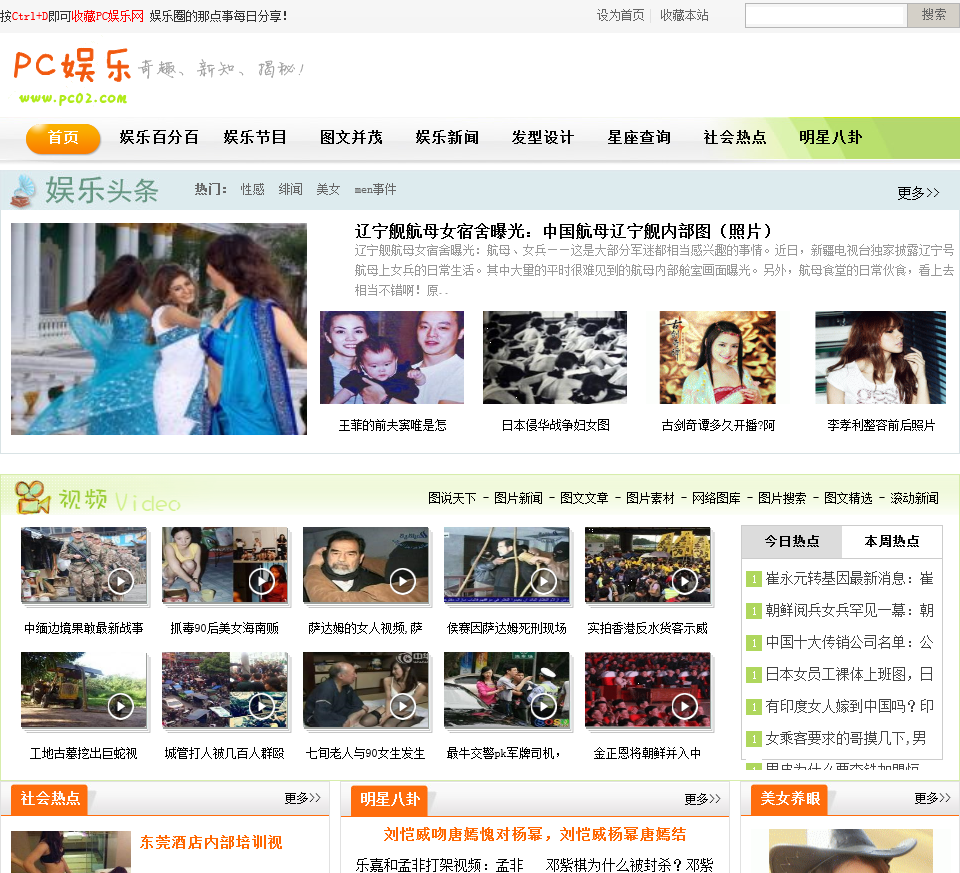Select 娱乐新闻 in navigation bar
Viewport: 960px width, 873px height.
[x=447, y=137]
